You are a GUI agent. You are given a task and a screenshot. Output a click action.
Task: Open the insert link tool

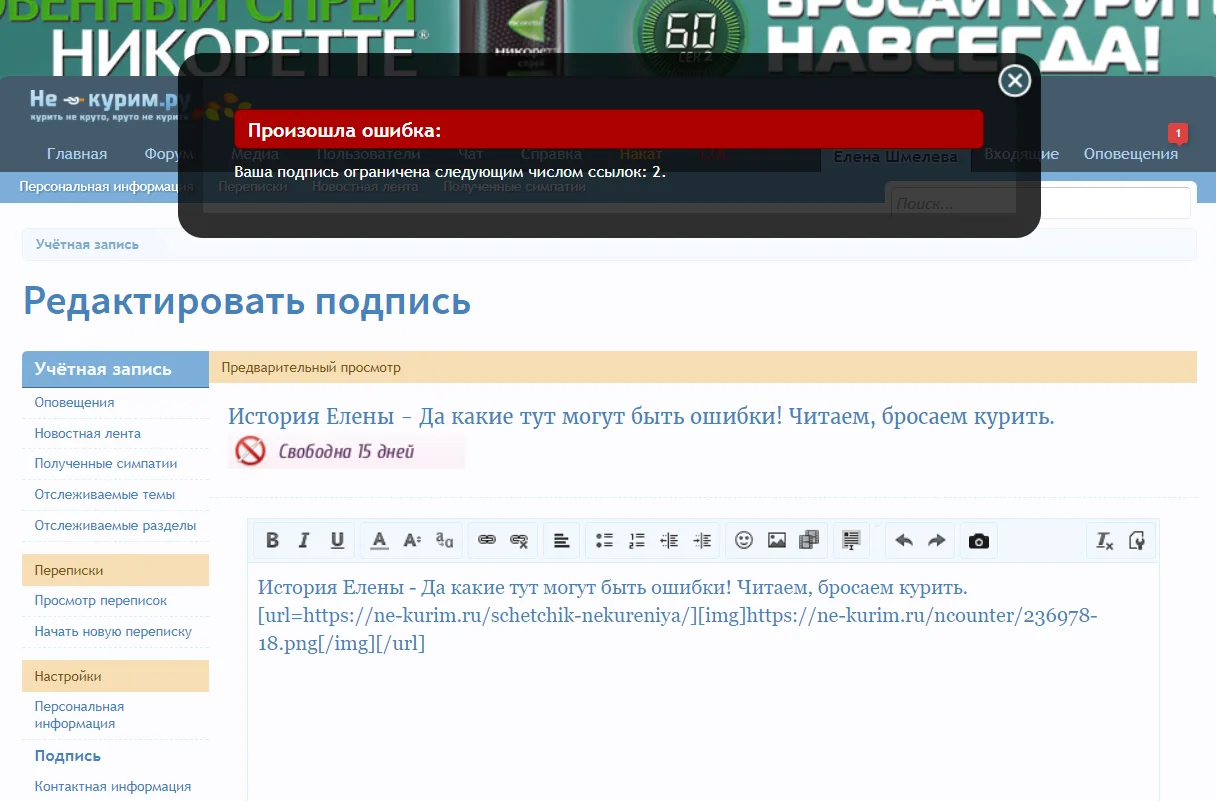(x=487, y=540)
